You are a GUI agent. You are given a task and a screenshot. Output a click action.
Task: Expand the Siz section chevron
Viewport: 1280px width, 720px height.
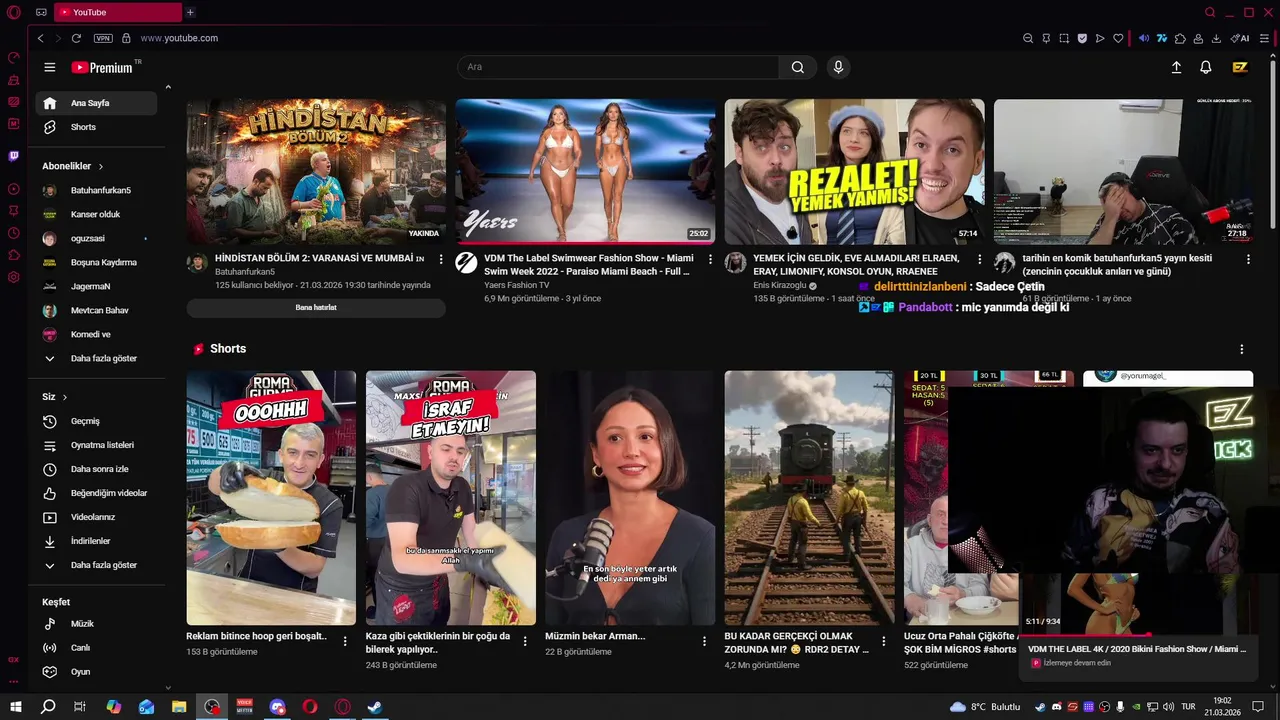(65, 397)
